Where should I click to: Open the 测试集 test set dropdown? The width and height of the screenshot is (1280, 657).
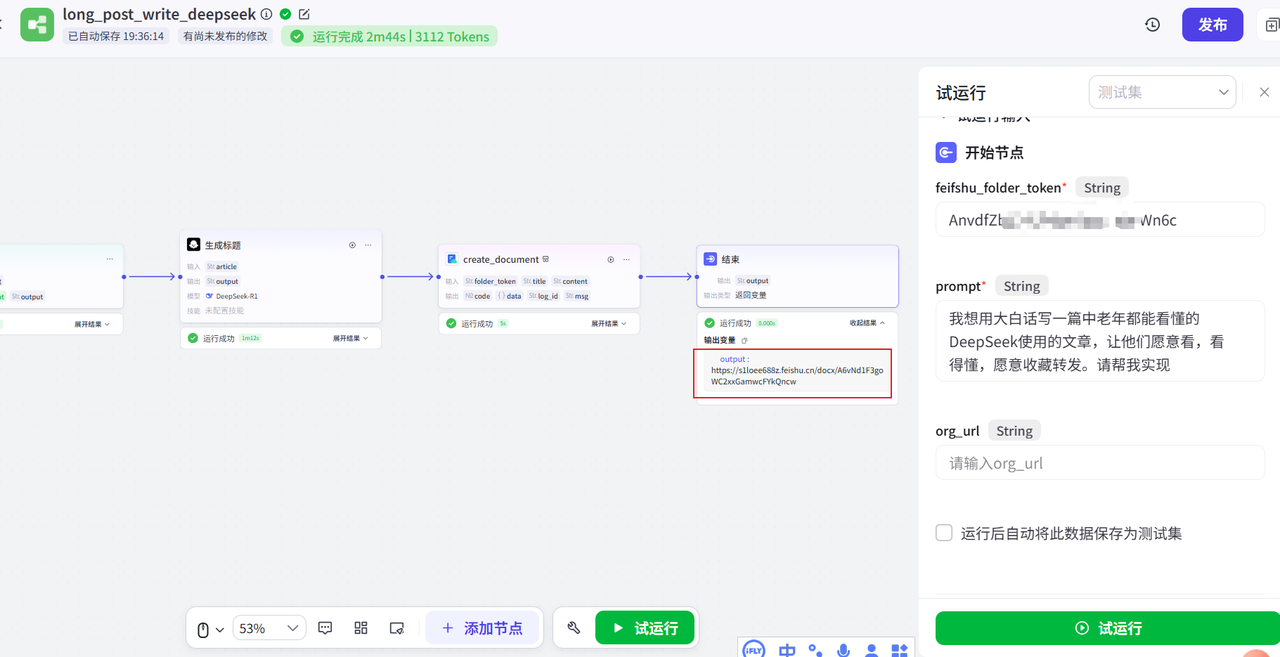1162,92
